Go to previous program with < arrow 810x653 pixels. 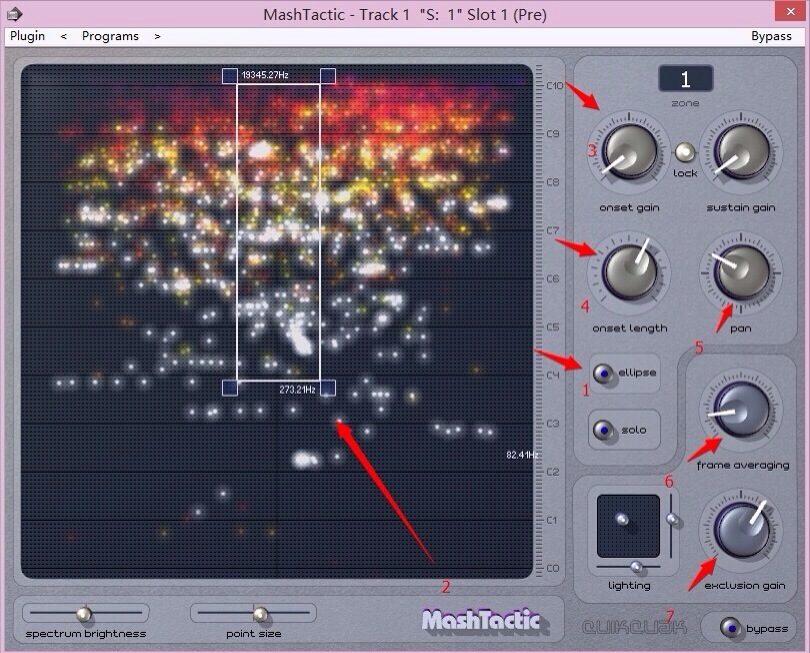click(x=64, y=36)
